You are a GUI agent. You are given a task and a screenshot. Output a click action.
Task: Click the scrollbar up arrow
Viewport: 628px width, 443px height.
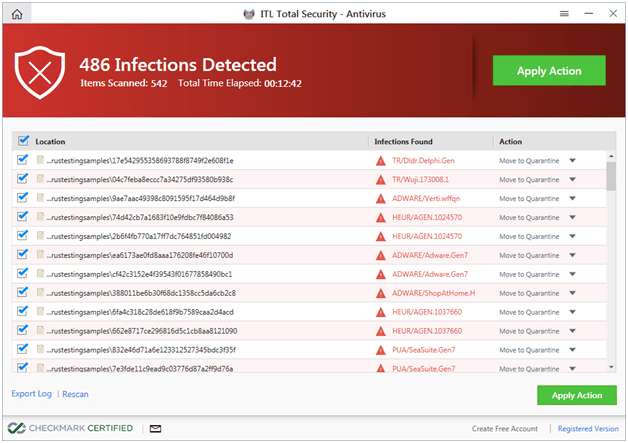coord(611,156)
